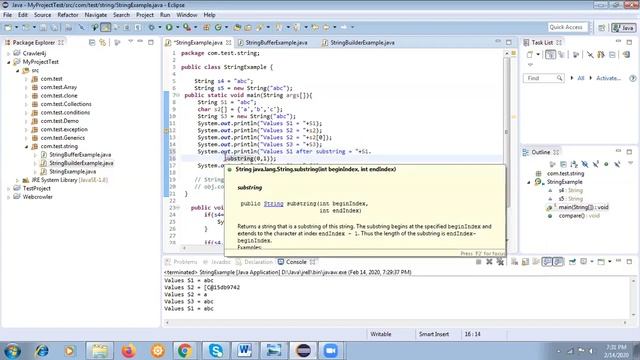Open the Run button dropdown arrow
Screen dimensions: 640x360
(177, 27)
